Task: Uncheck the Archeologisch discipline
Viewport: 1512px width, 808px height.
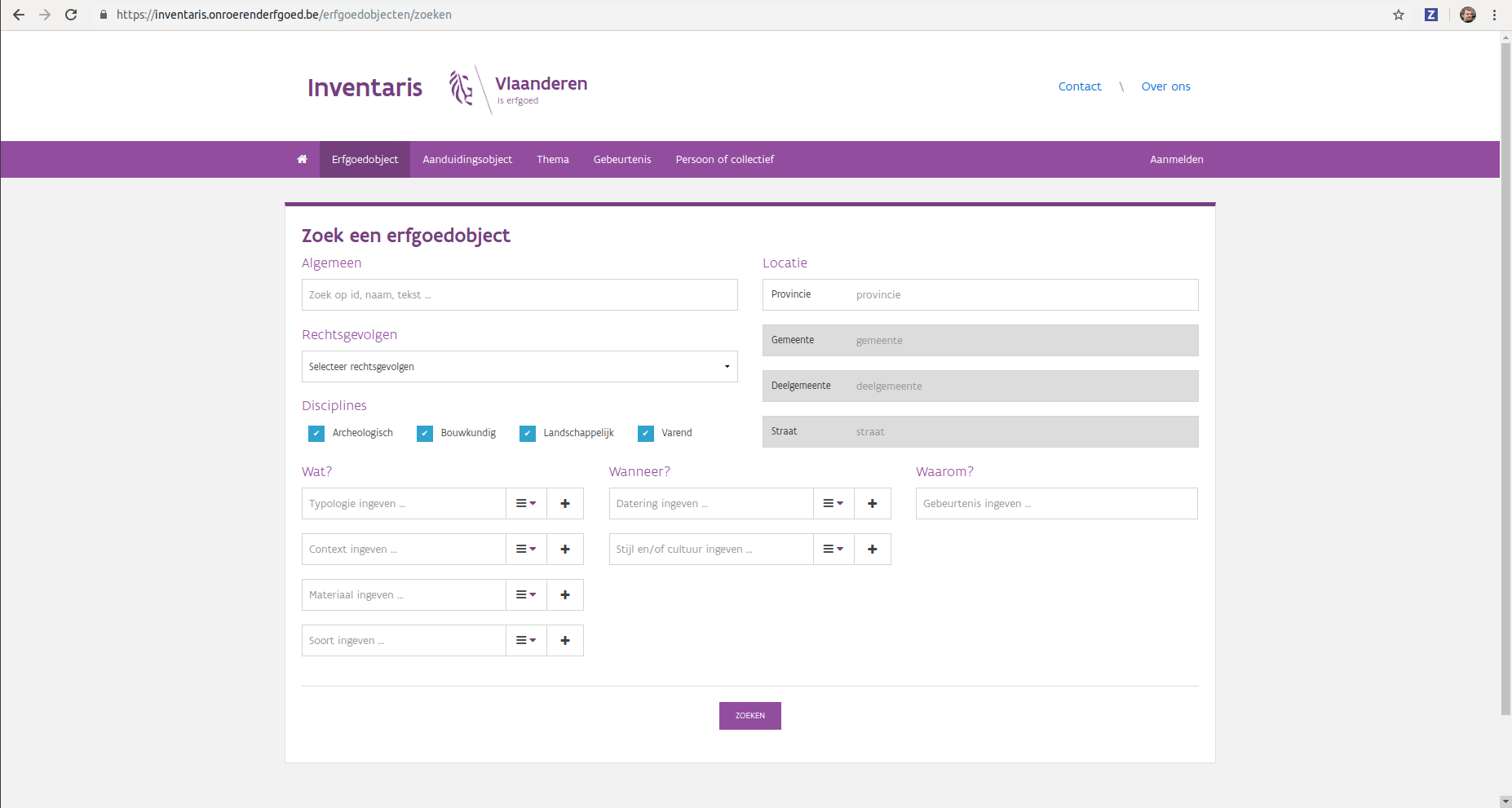Action: pyautogui.click(x=316, y=434)
